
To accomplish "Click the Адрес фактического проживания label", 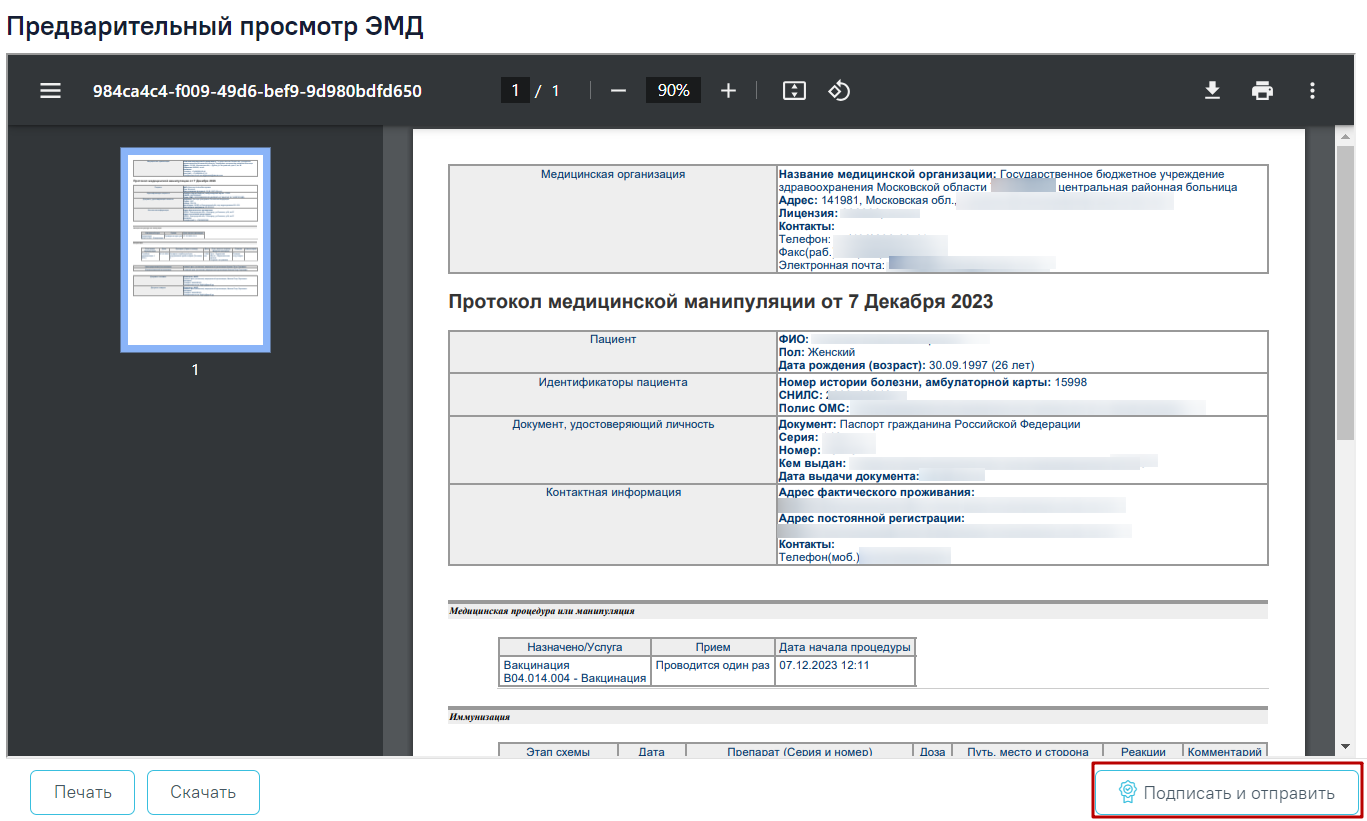I will click(x=876, y=492).
